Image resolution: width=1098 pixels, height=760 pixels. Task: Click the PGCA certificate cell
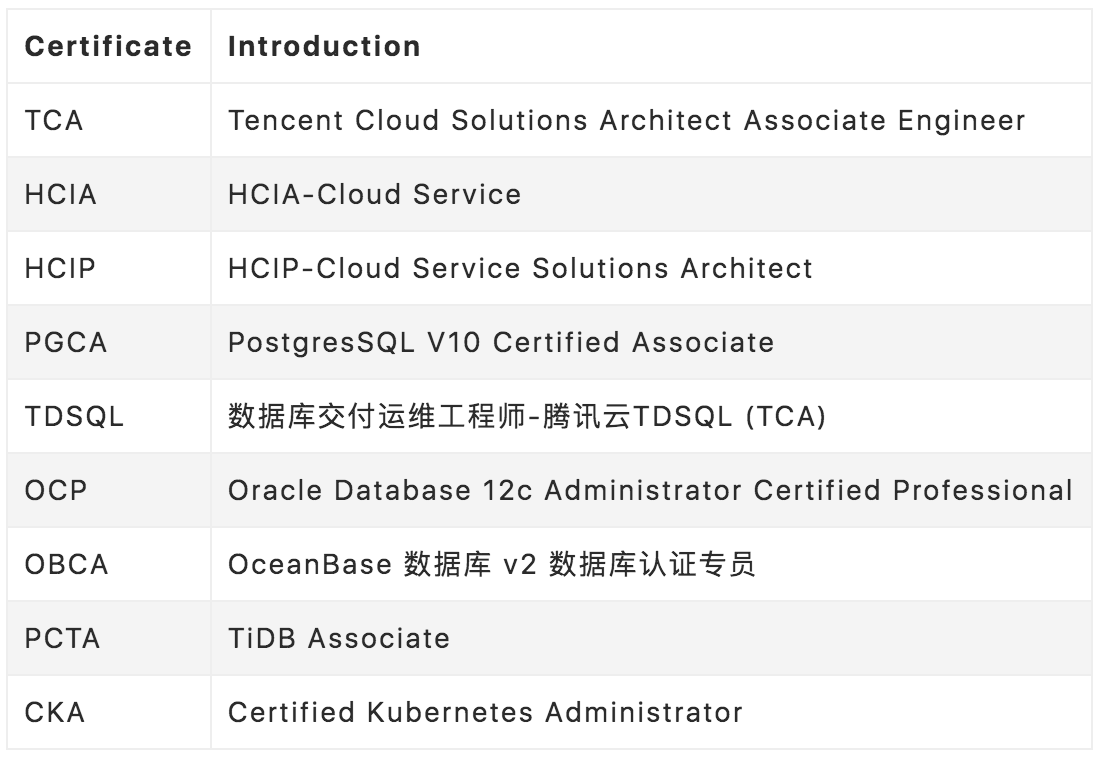pos(66,342)
